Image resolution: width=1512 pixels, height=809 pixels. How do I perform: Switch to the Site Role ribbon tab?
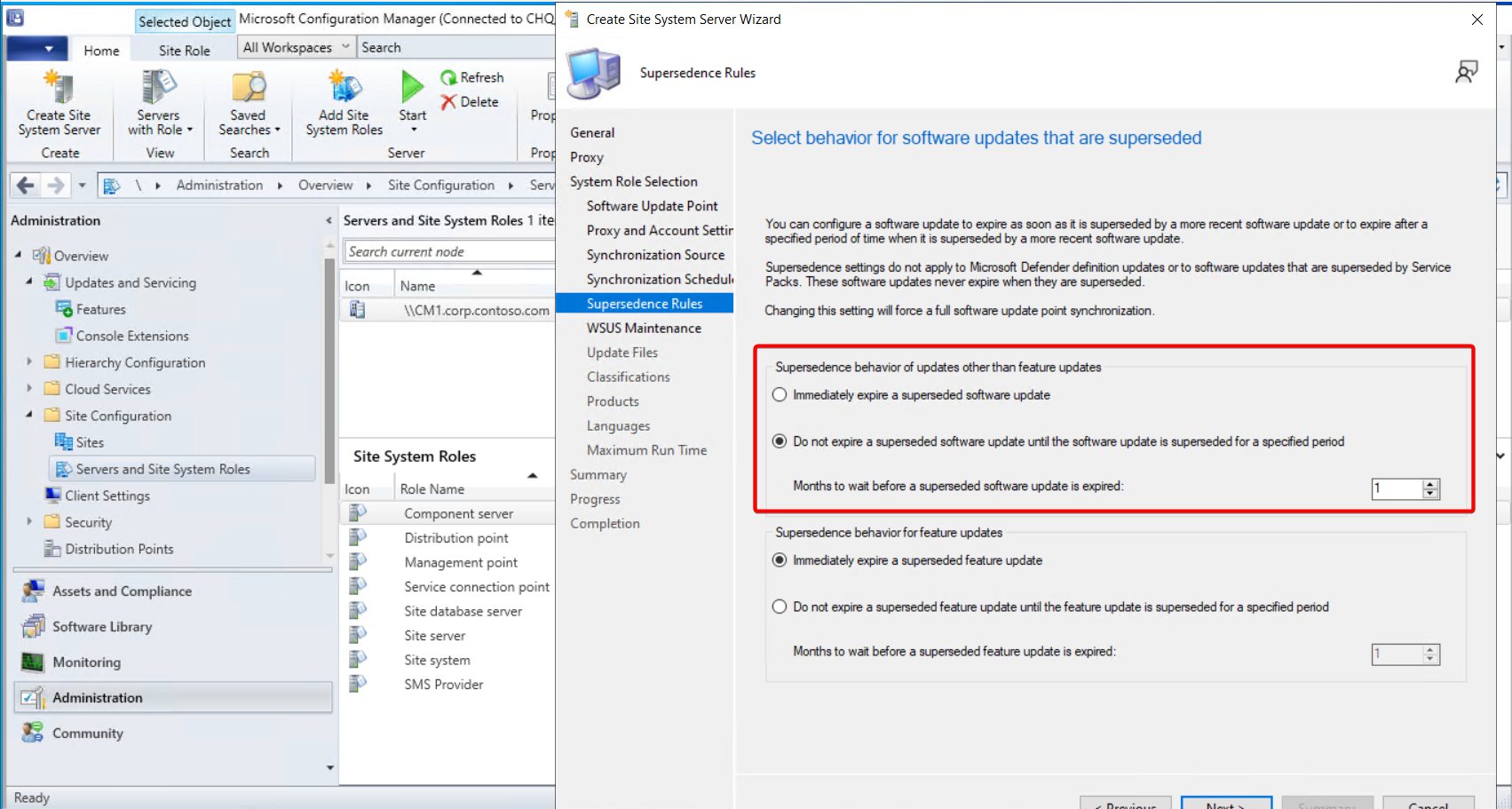coord(185,51)
